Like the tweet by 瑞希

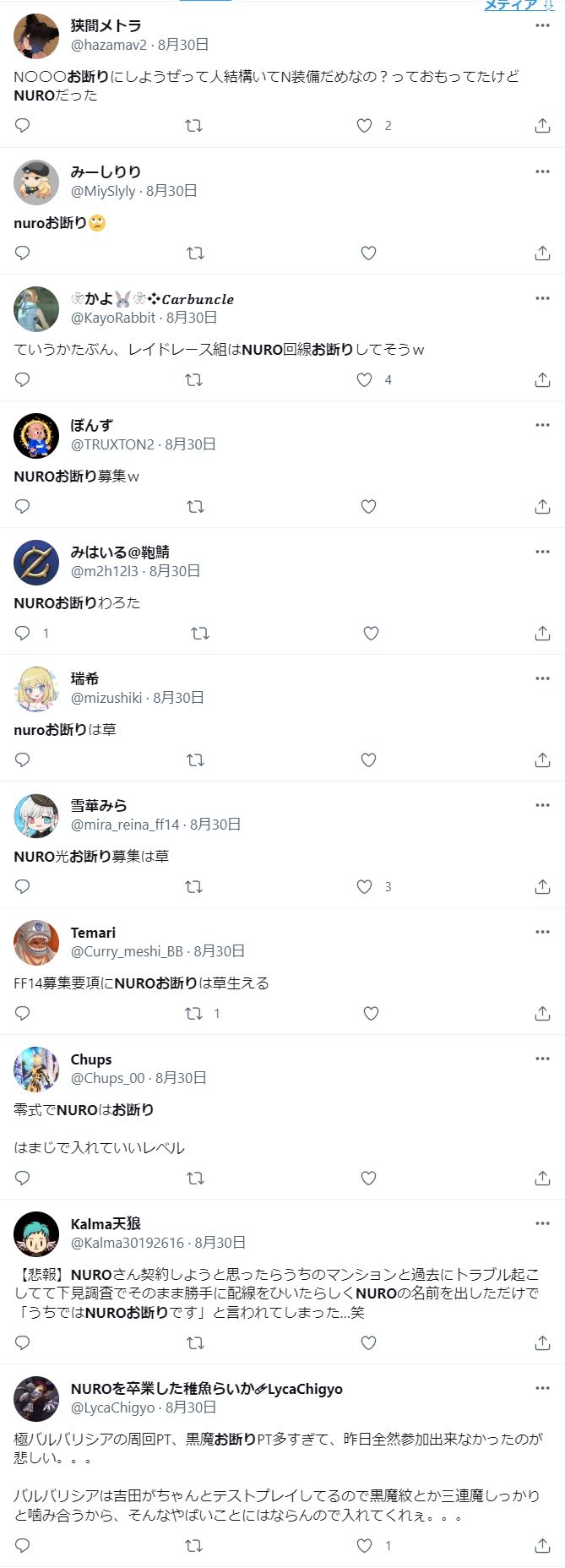(x=368, y=759)
